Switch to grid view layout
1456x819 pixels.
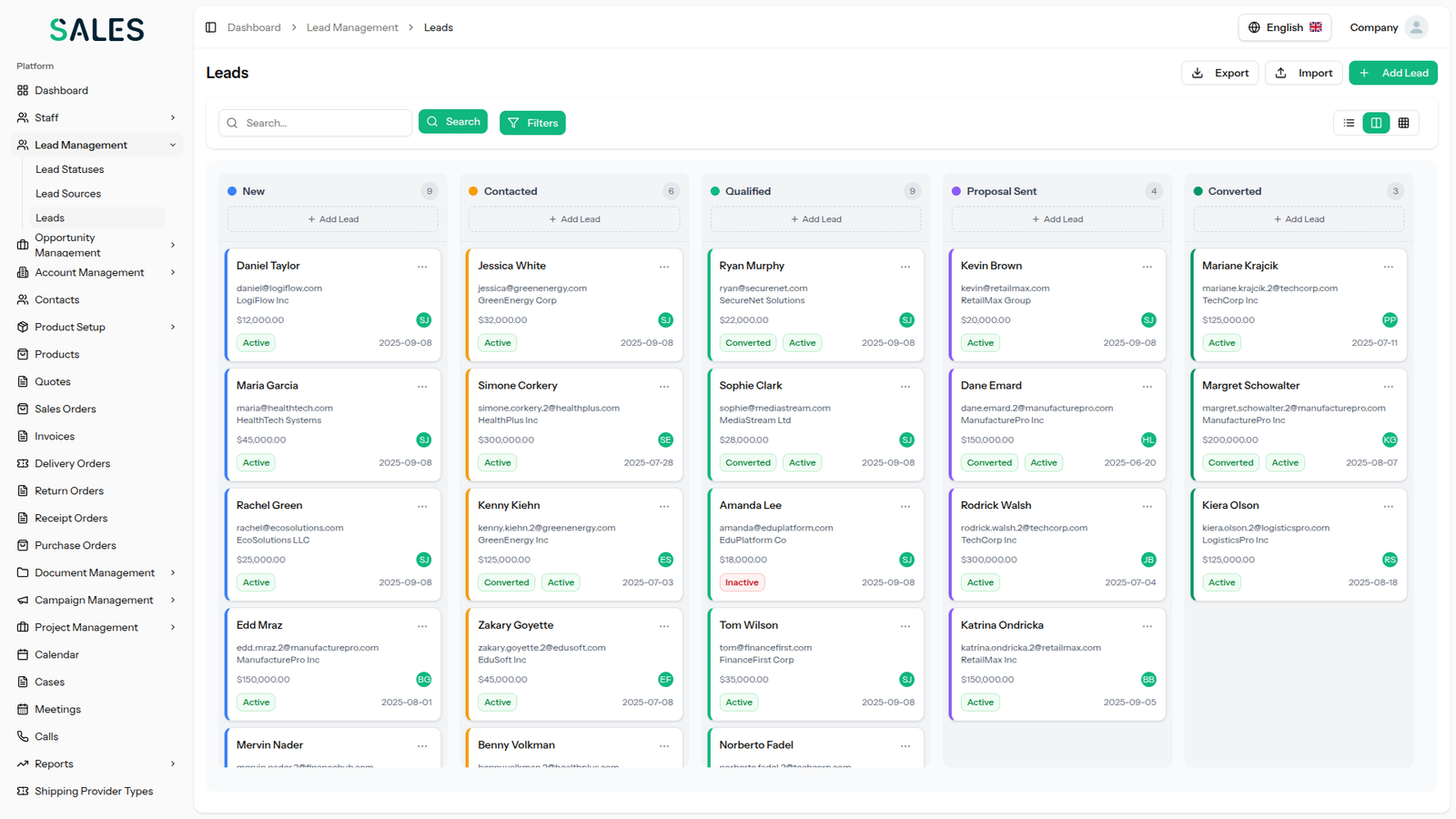(x=1403, y=123)
